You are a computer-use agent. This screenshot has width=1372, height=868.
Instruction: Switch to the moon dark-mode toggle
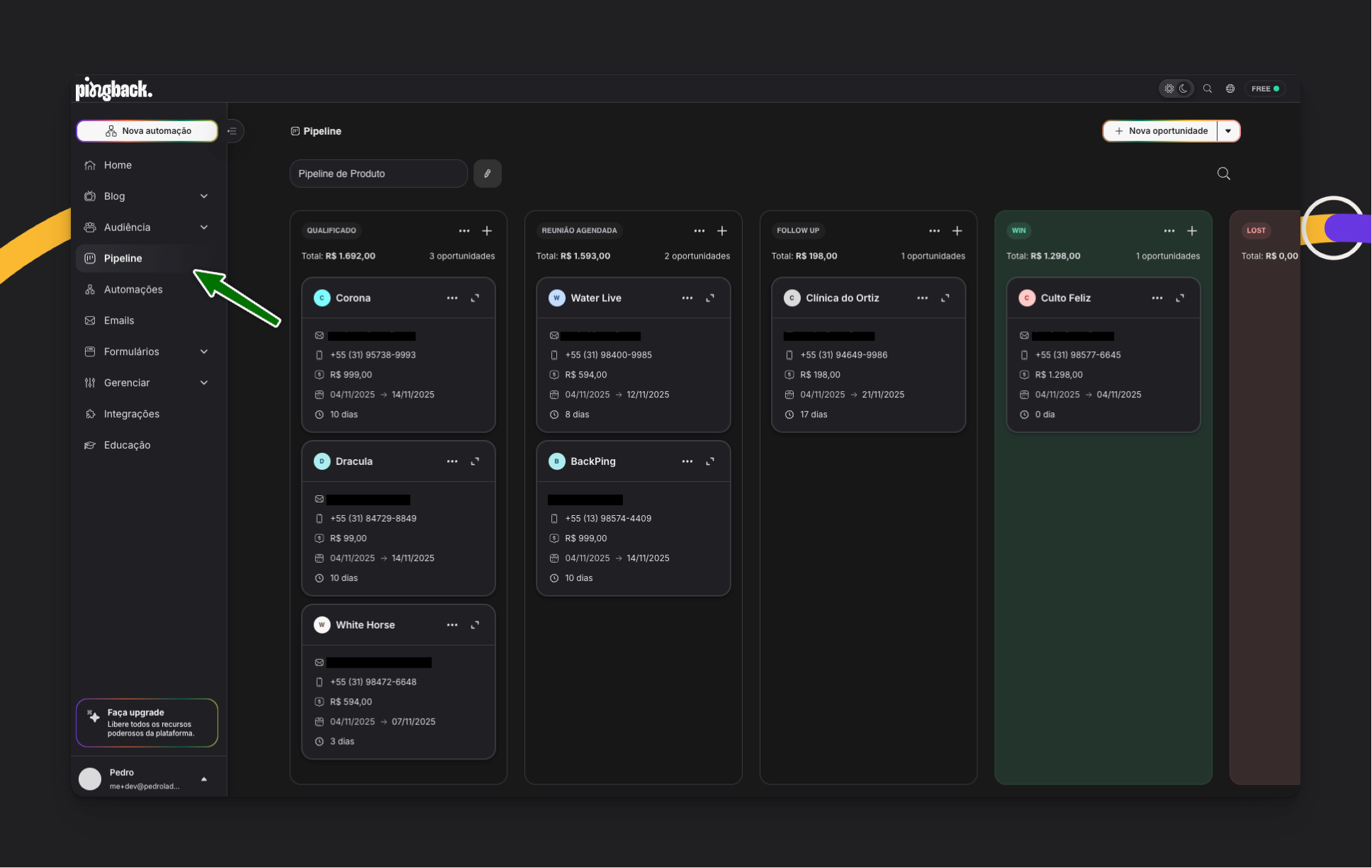(1183, 89)
